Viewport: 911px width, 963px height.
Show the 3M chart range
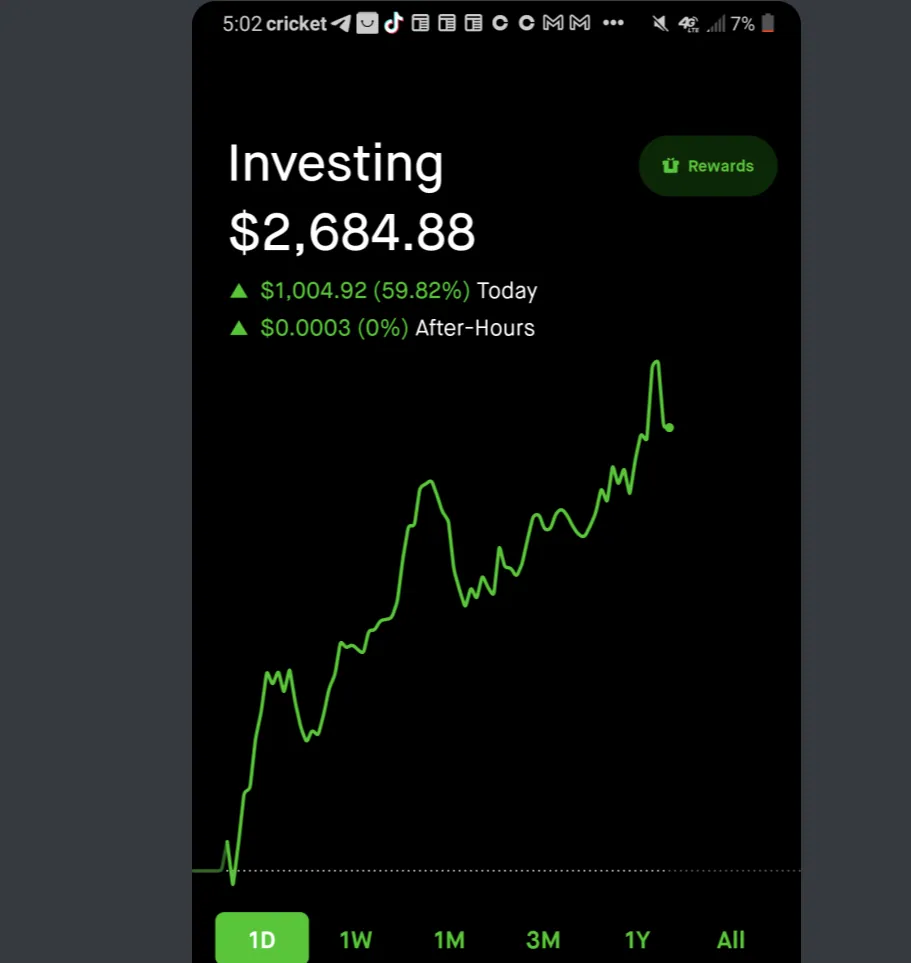point(543,940)
